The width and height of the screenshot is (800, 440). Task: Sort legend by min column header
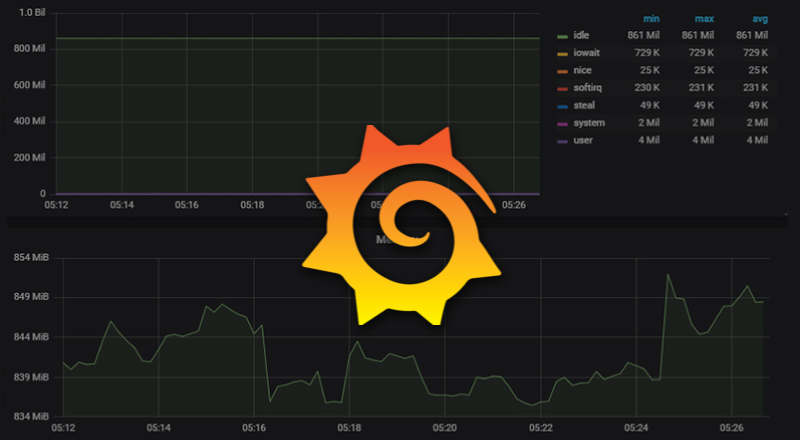(x=651, y=19)
